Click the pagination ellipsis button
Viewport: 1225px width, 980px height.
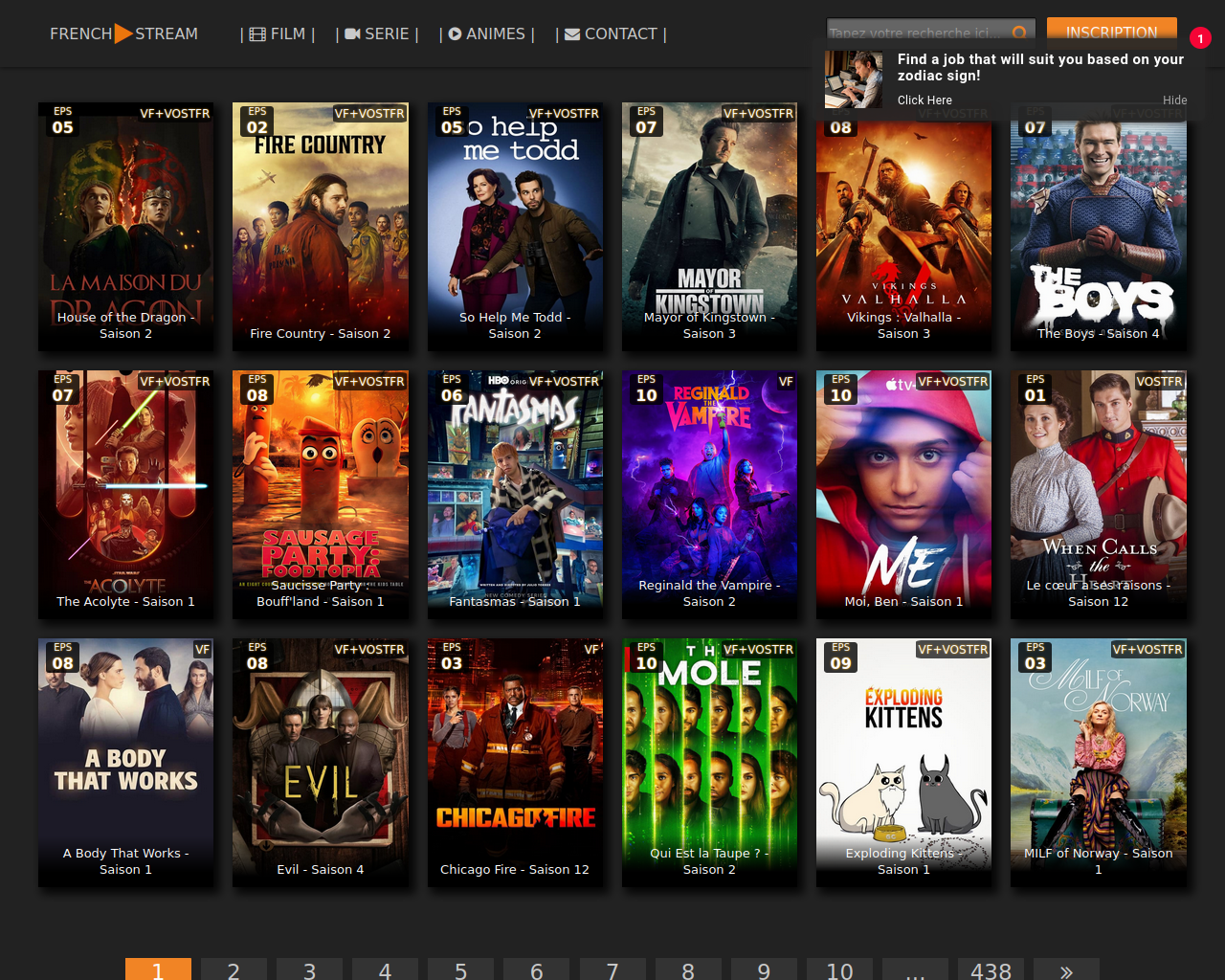[915, 969]
